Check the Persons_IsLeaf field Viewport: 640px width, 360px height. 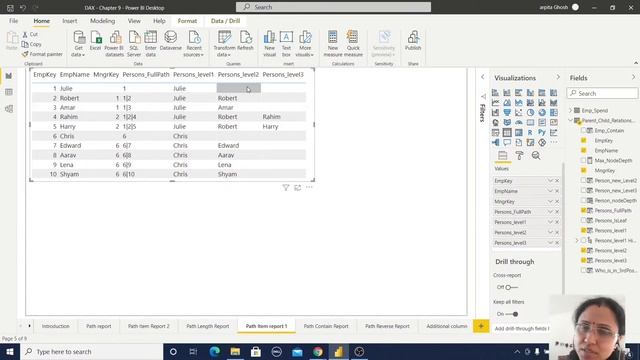[583, 220]
